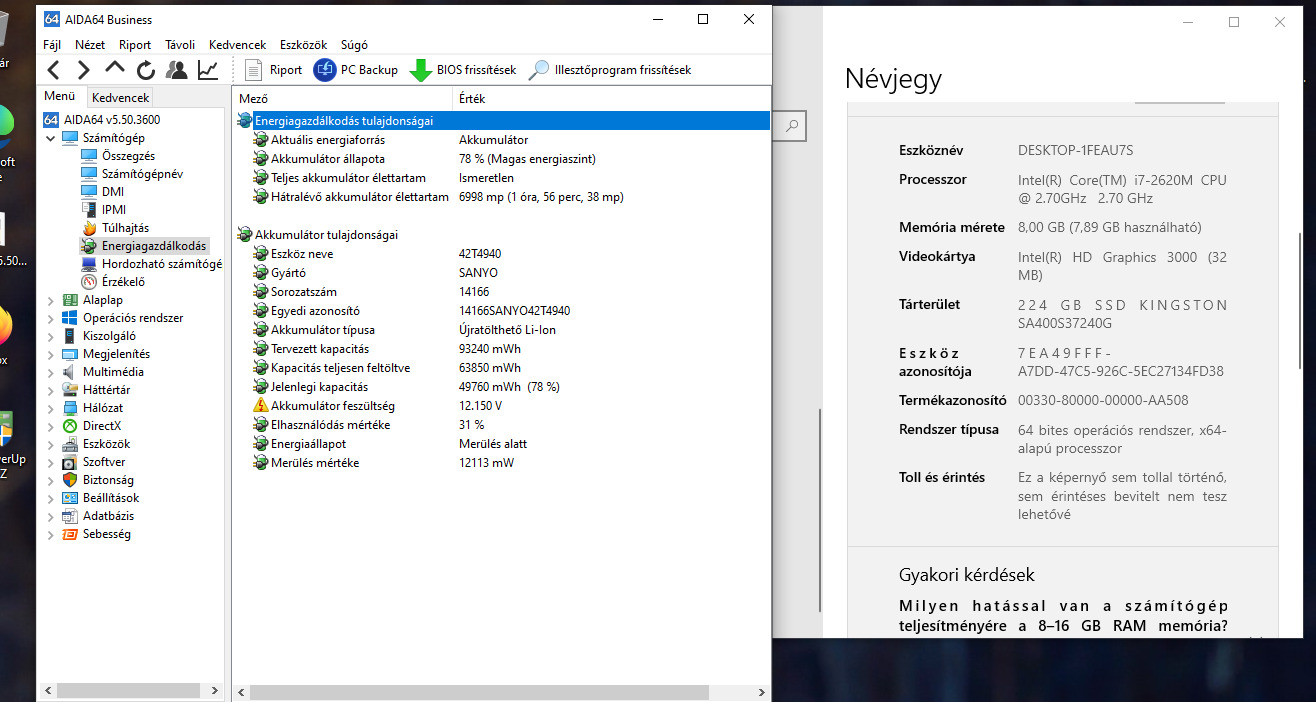Switch to the Menü tab
Image resolution: width=1316 pixels, height=702 pixels.
(60, 97)
